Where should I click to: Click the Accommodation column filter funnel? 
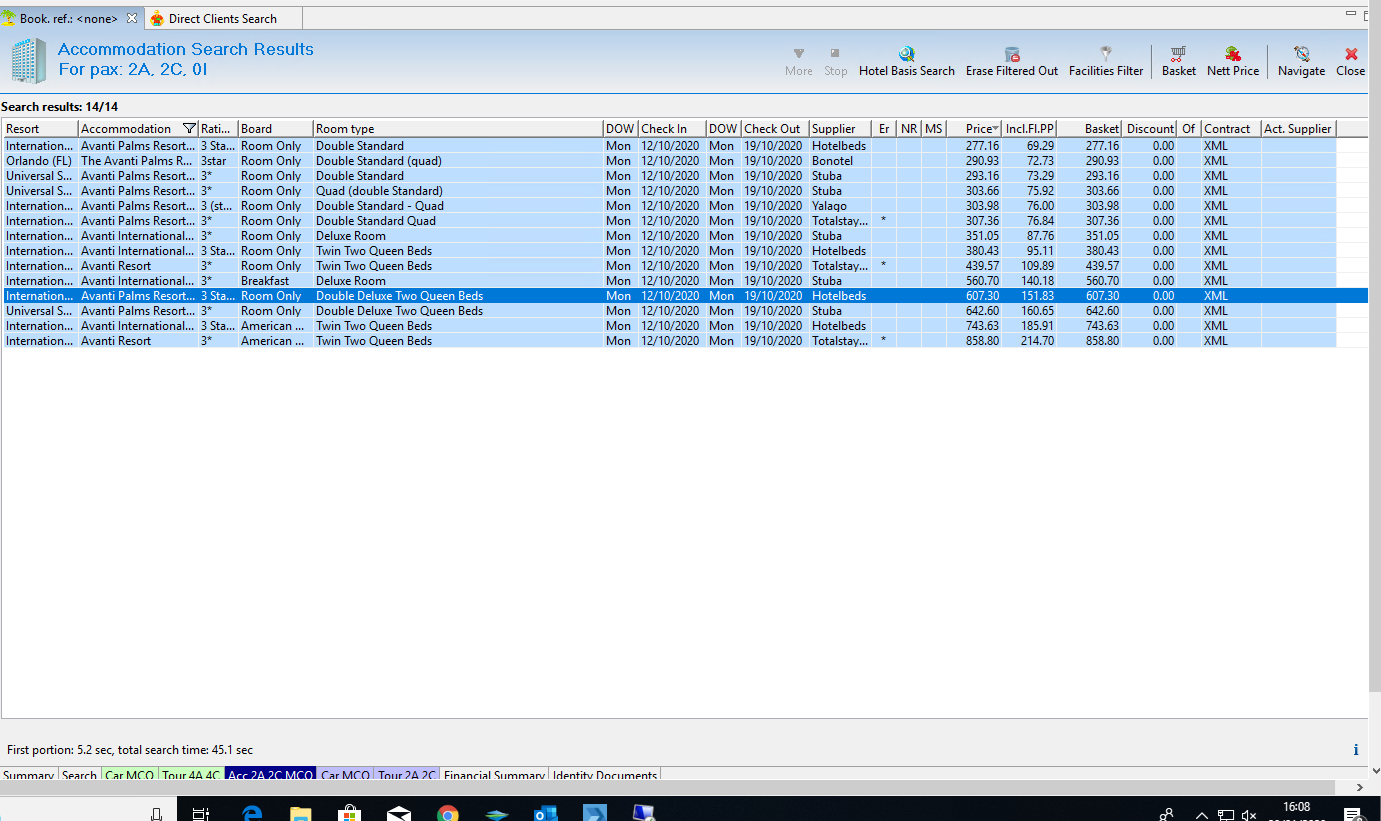coord(189,129)
